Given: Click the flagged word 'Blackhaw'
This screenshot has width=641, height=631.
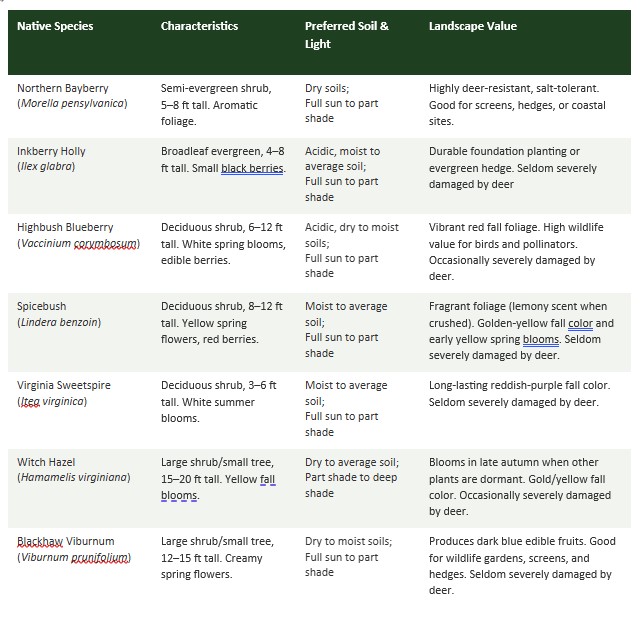Looking at the screenshot, I should pyautogui.click(x=40, y=541).
